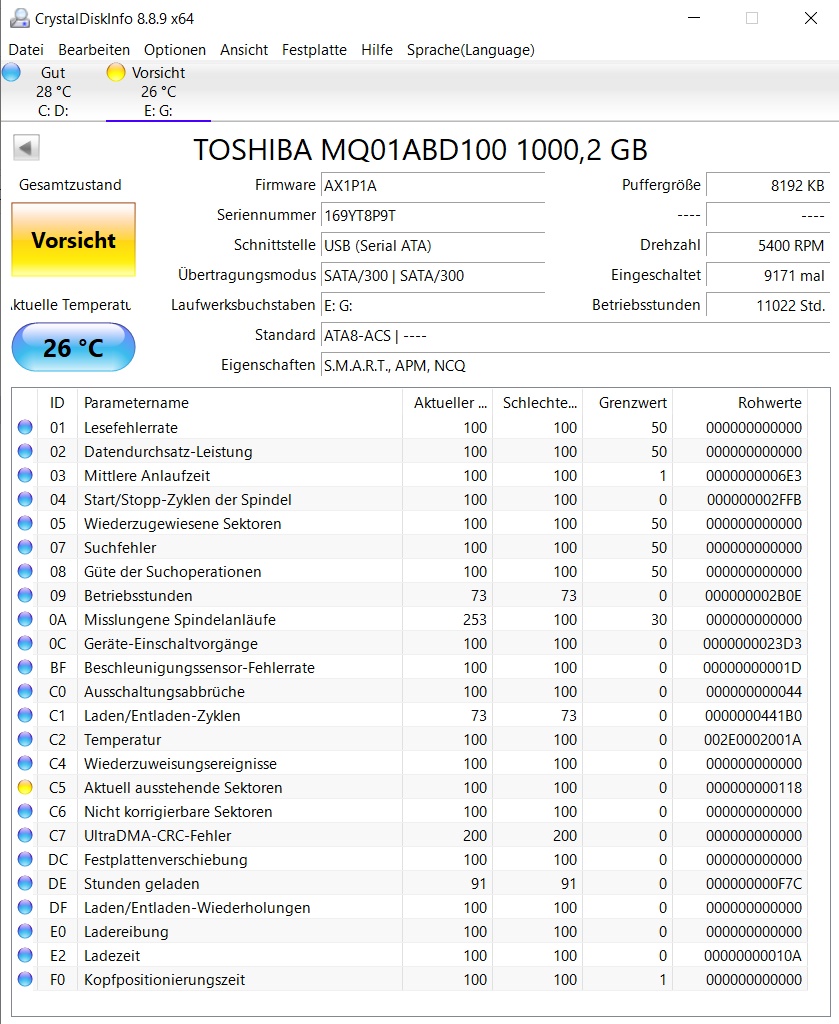
Task: Click the blue status icon for Datendurchsatz-Leistung
Action: (x=25, y=451)
